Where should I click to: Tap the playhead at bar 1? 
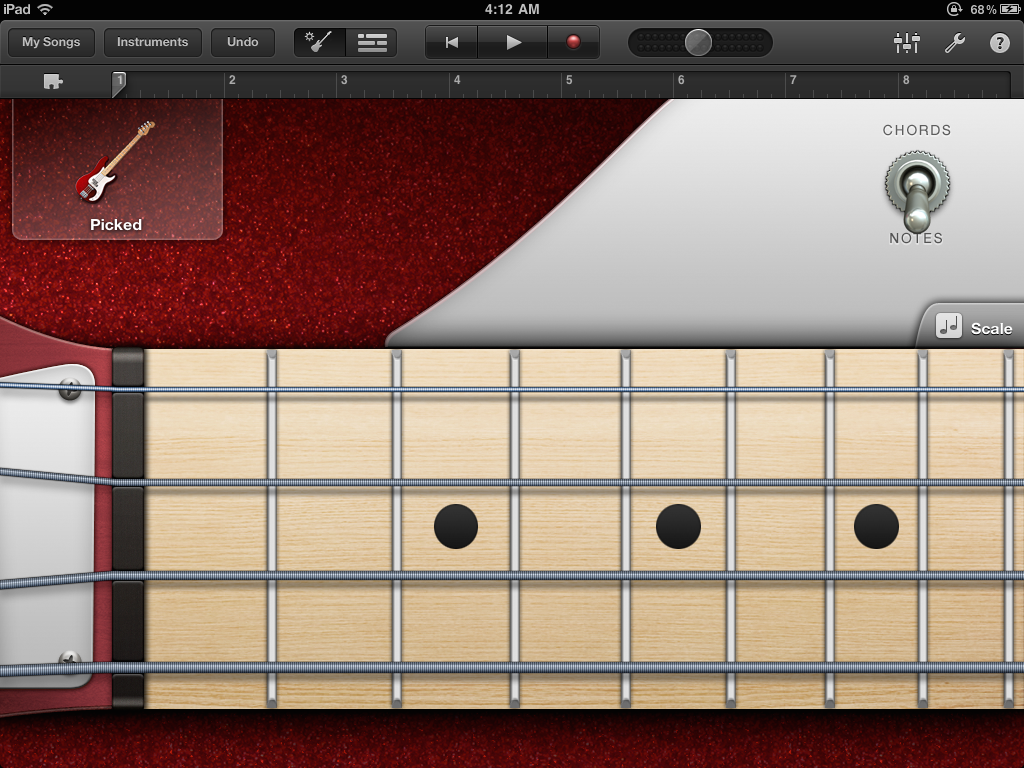119,83
